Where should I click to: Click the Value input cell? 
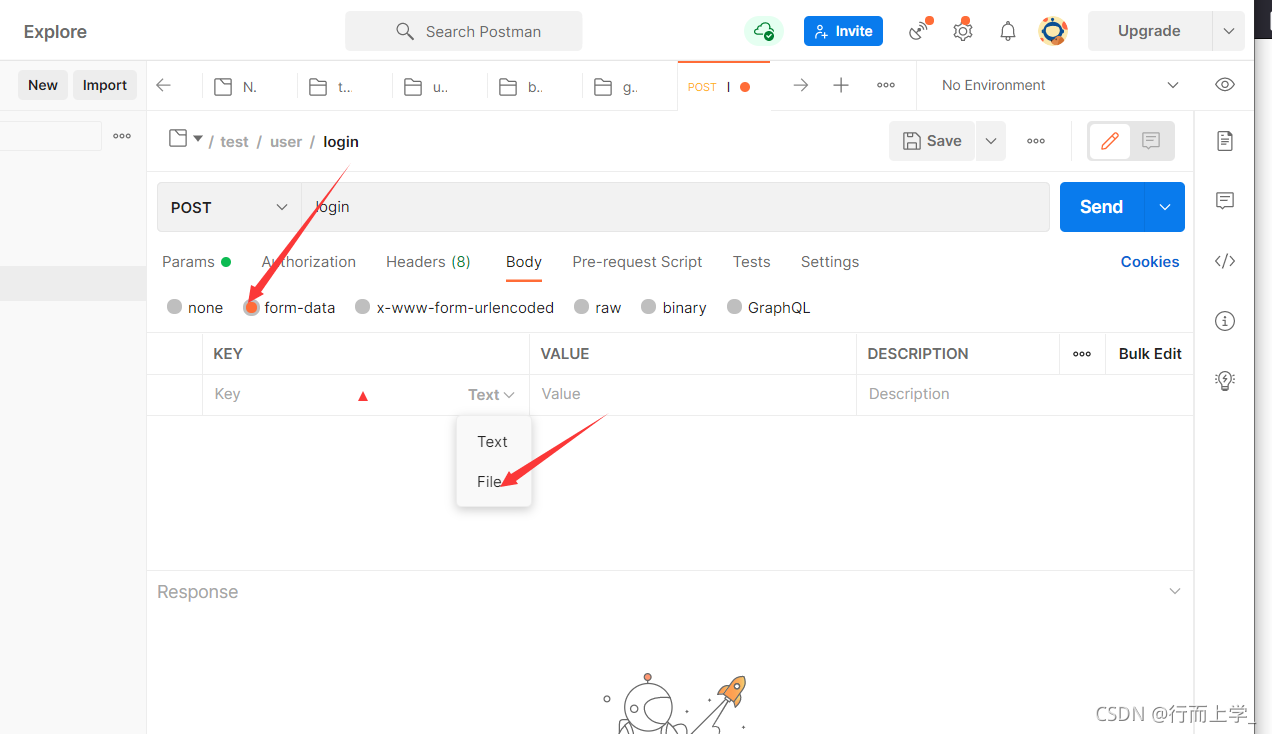pyautogui.click(x=693, y=395)
